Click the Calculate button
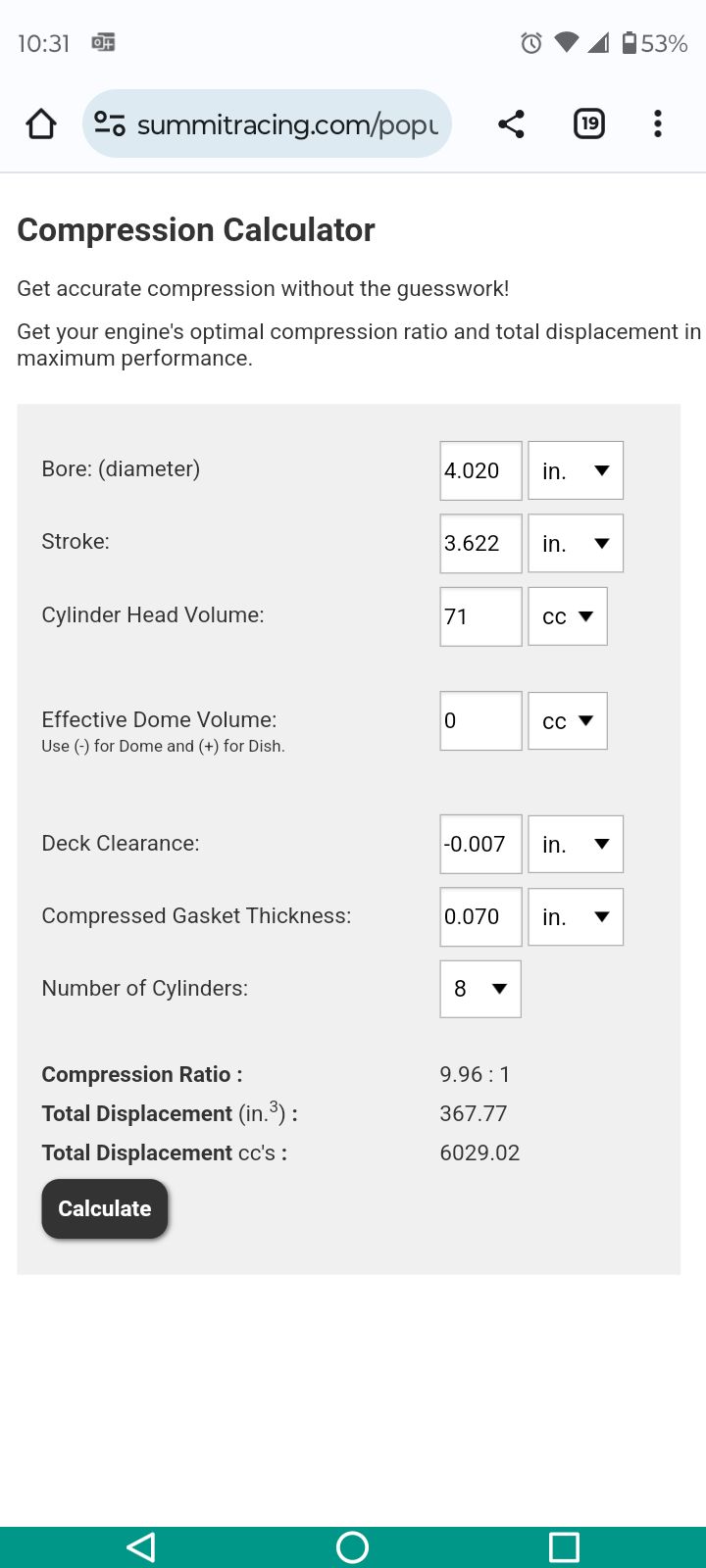 105,1209
